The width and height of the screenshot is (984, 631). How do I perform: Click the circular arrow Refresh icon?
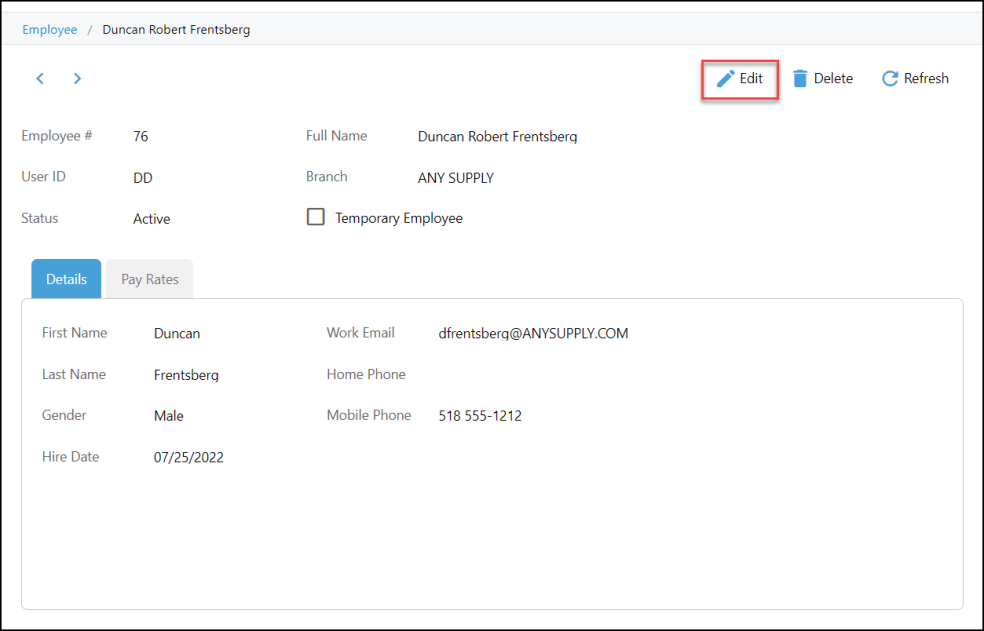point(889,78)
